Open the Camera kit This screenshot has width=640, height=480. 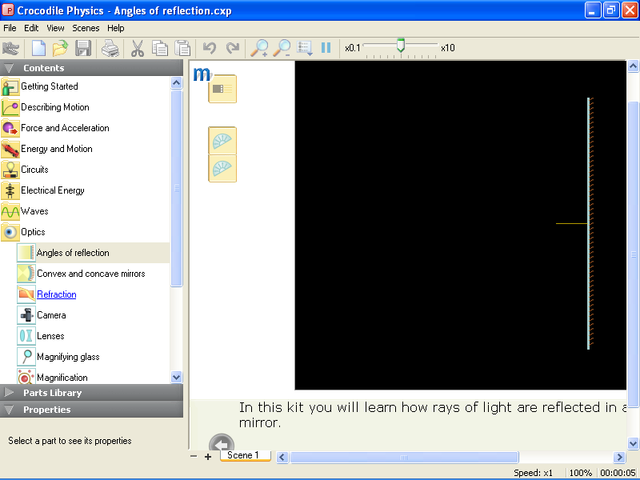51,316
